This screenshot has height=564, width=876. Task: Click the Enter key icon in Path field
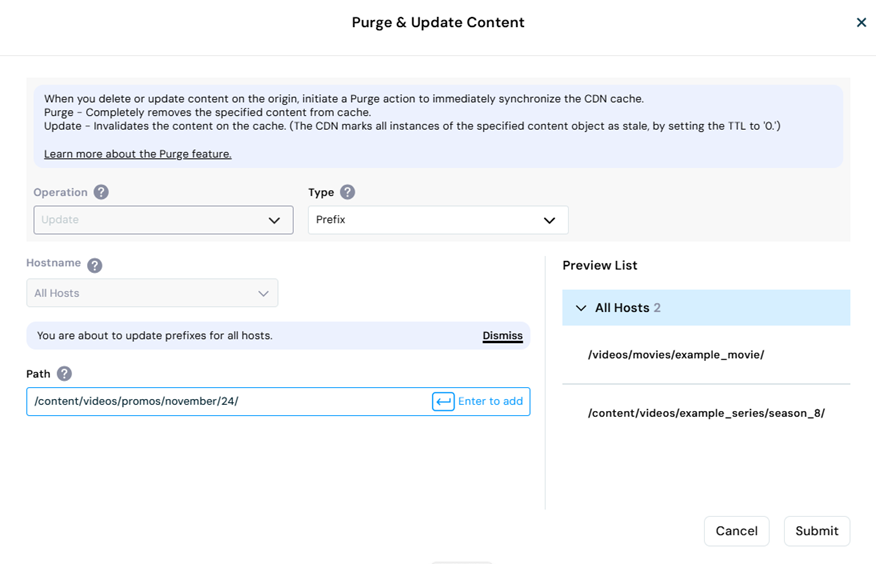tap(443, 401)
